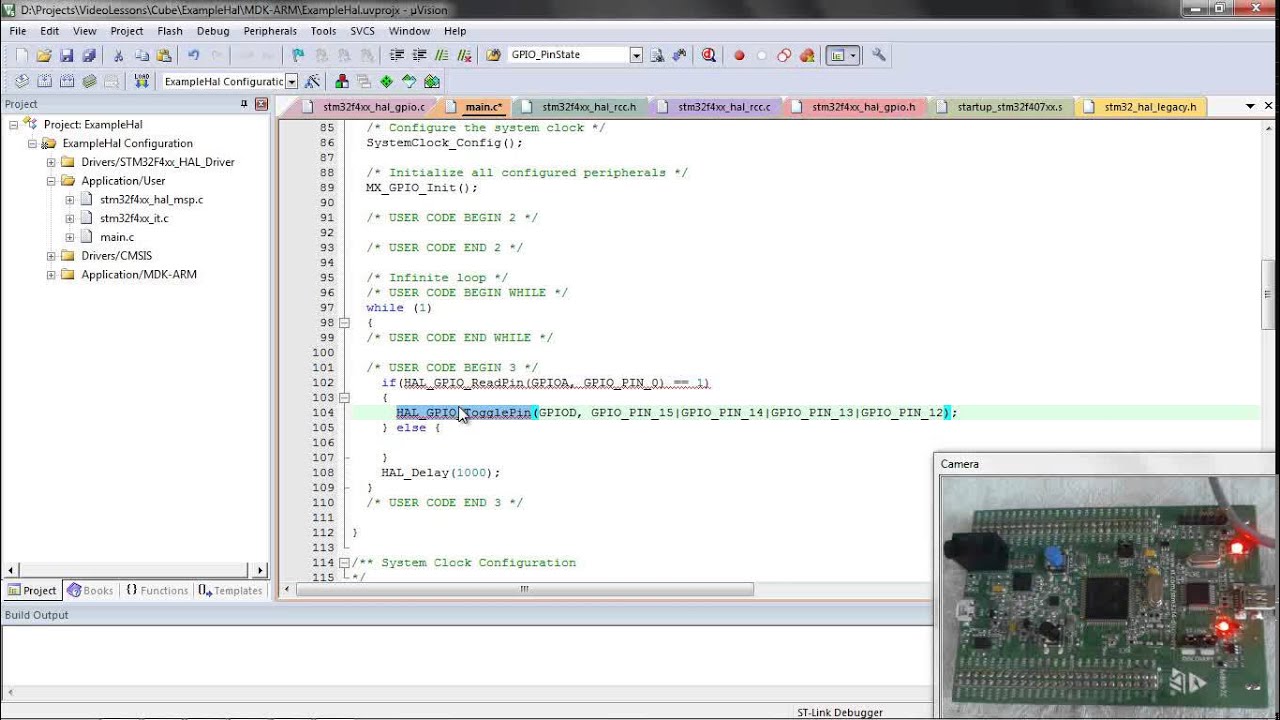
Task: Collapse Application/User folder
Action: [51, 181]
